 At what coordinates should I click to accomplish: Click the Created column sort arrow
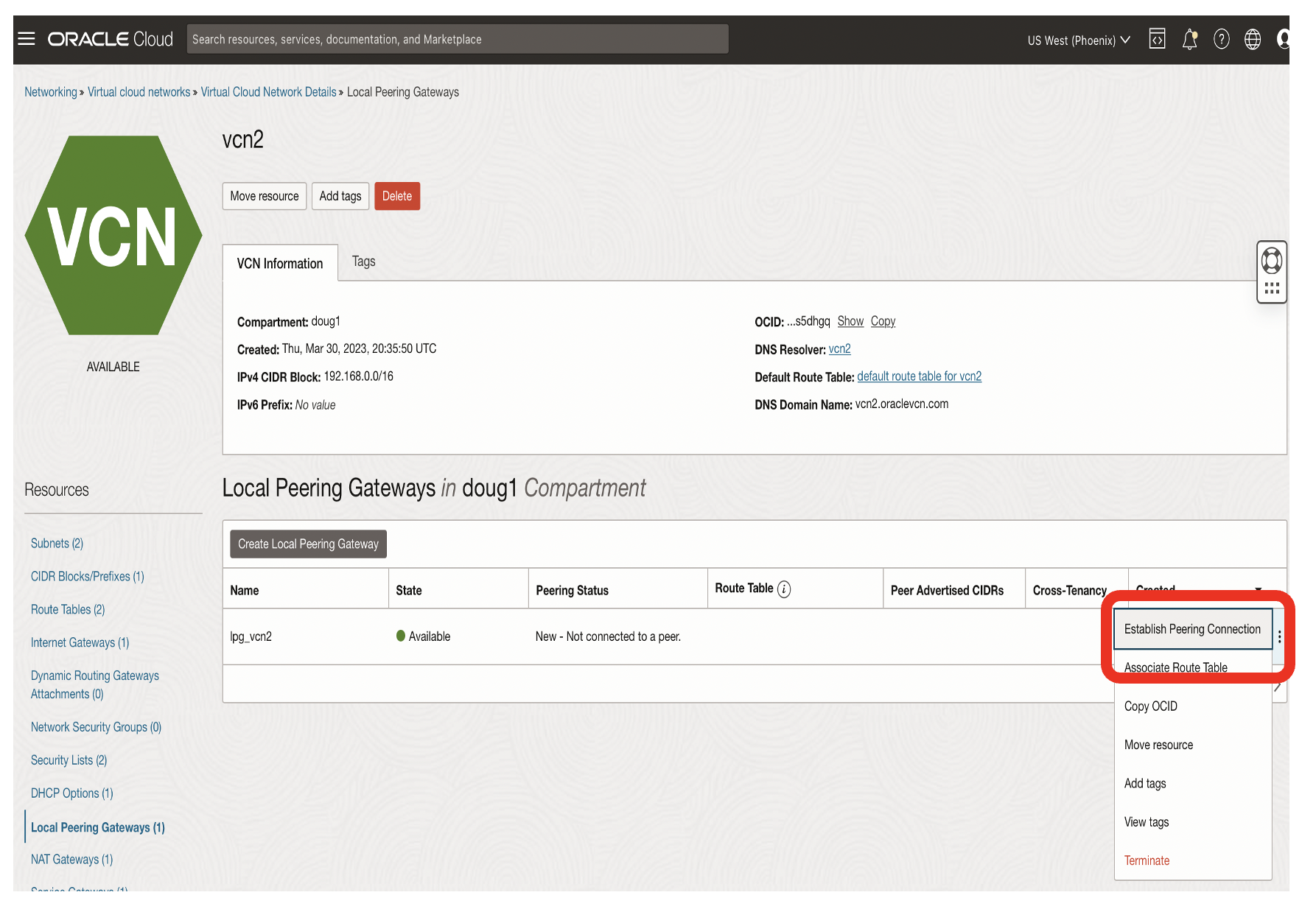[x=1259, y=590]
